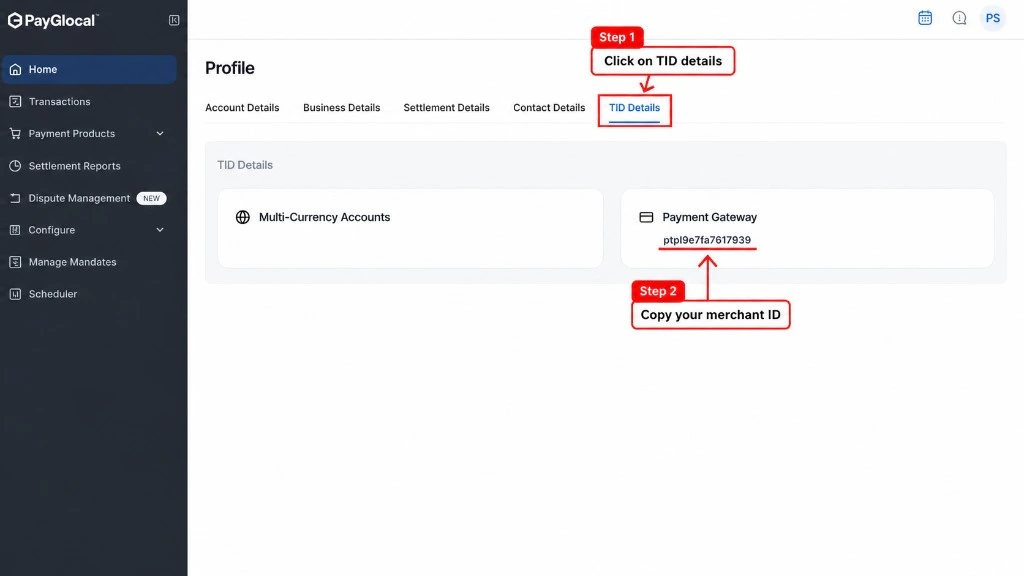1024x576 pixels.
Task: Go to Home in the sidebar
Action: pos(89,69)
